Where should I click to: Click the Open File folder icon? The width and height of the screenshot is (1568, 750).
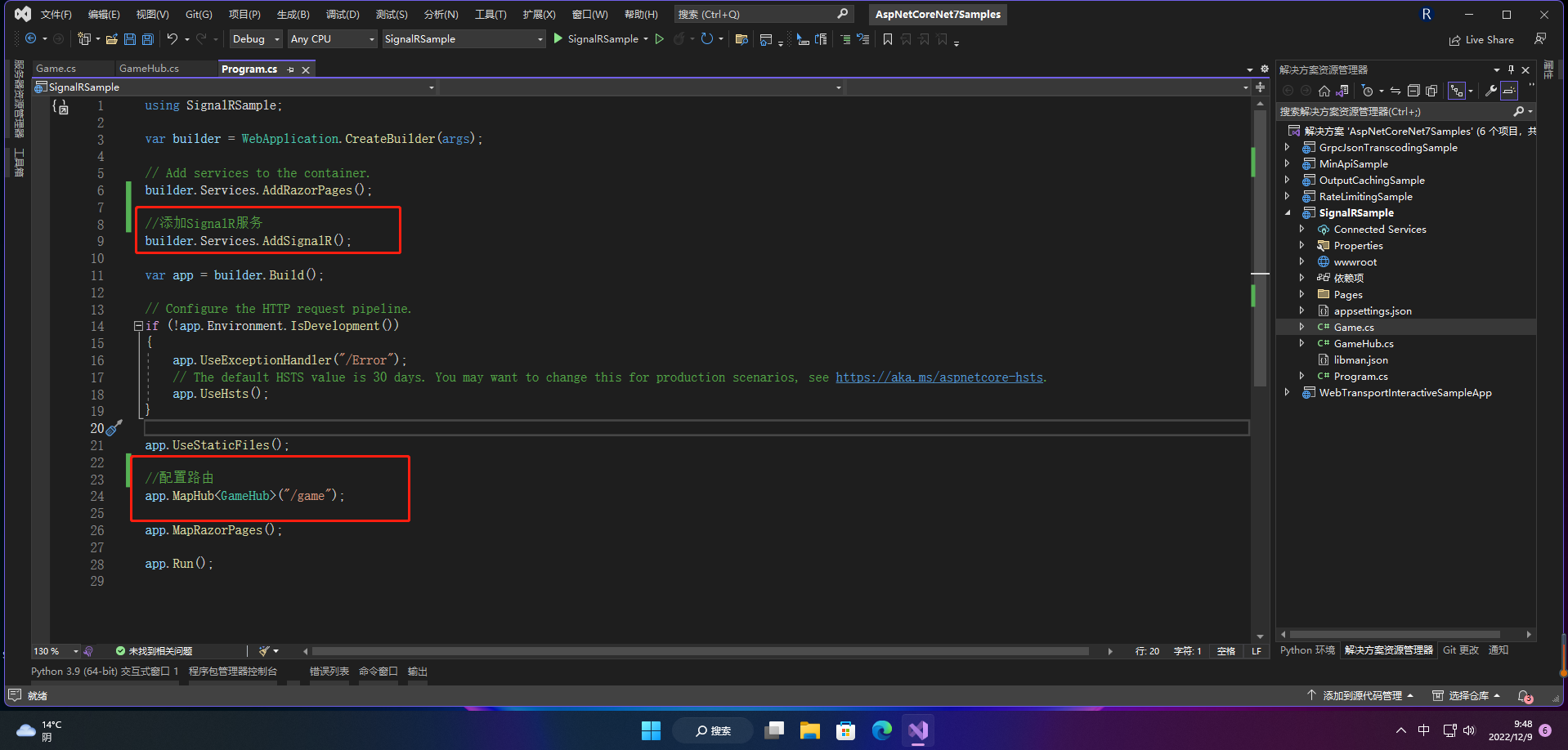click(112, 38)
